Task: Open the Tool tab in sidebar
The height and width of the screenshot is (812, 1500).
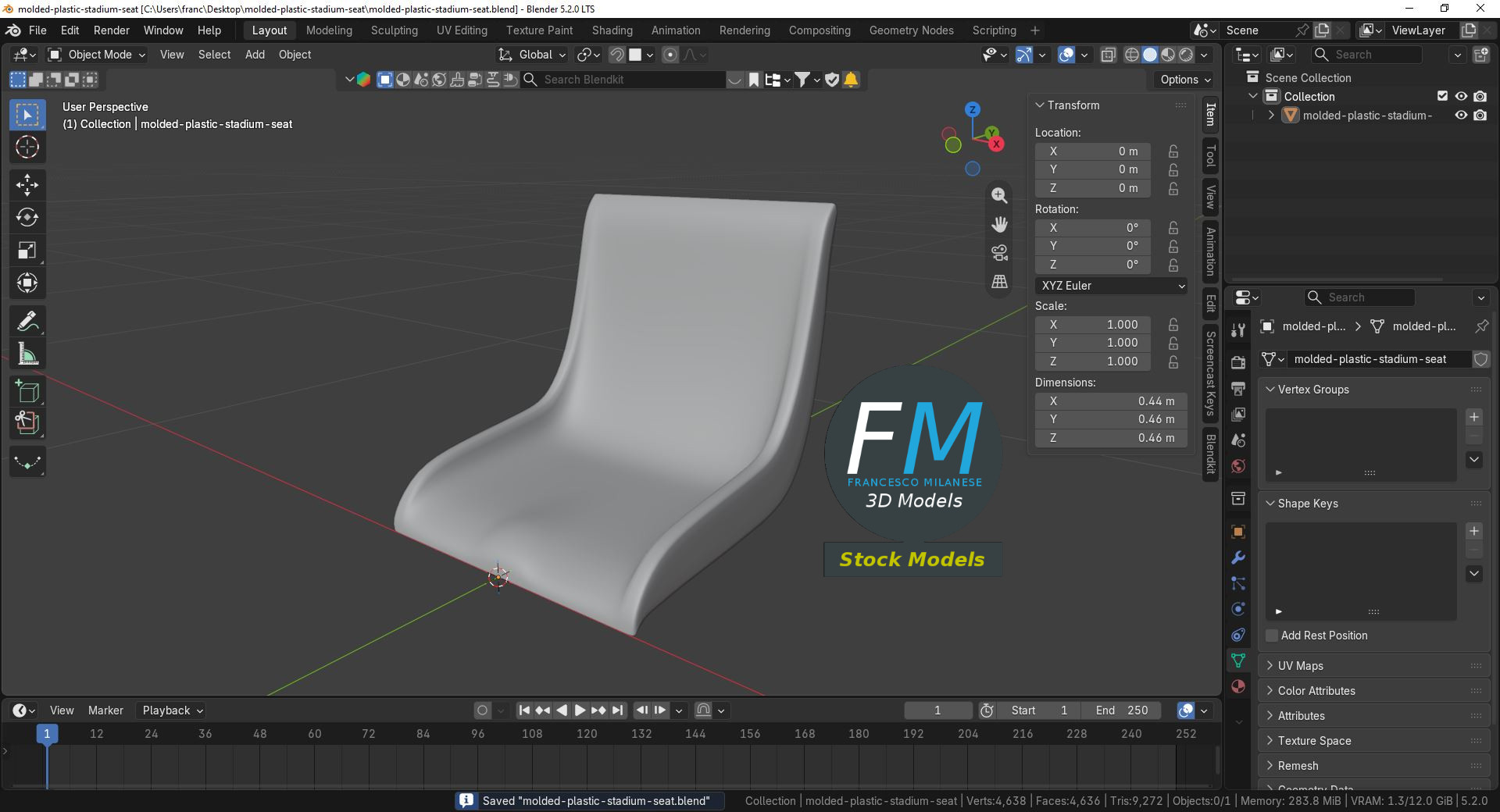Action: (1210, 156)
